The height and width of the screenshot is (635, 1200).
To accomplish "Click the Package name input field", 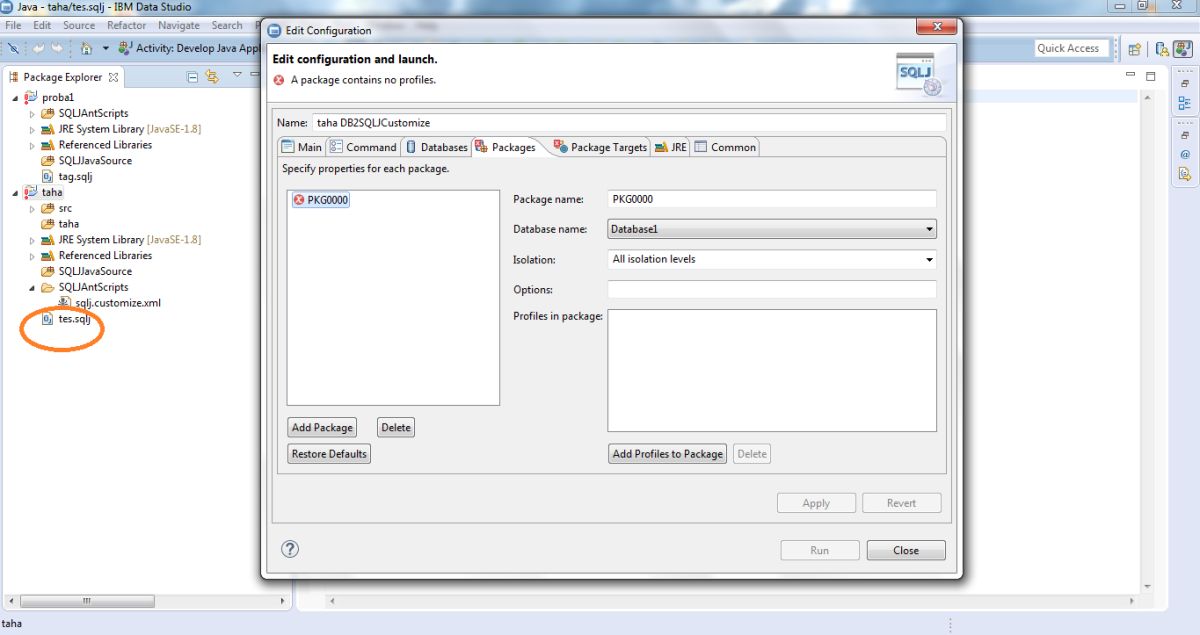I will tap(772, 199).
